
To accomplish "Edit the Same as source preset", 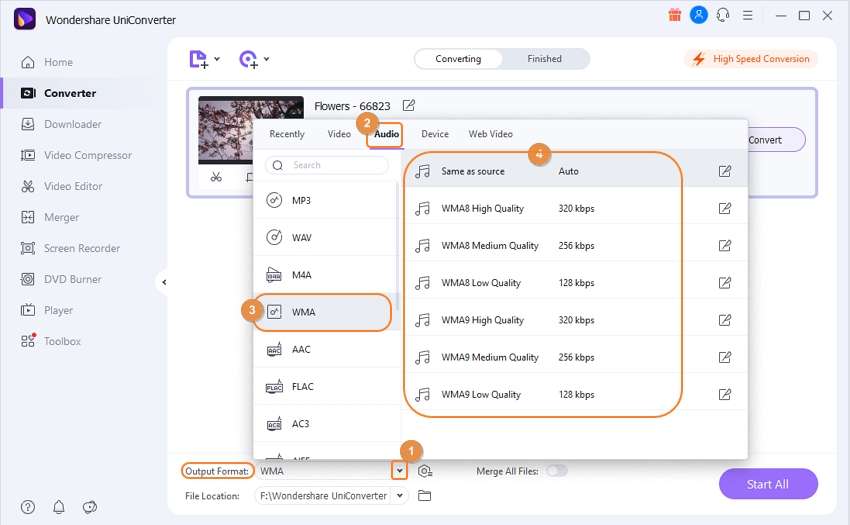I will pyautogui.click(x=725, y=171).
